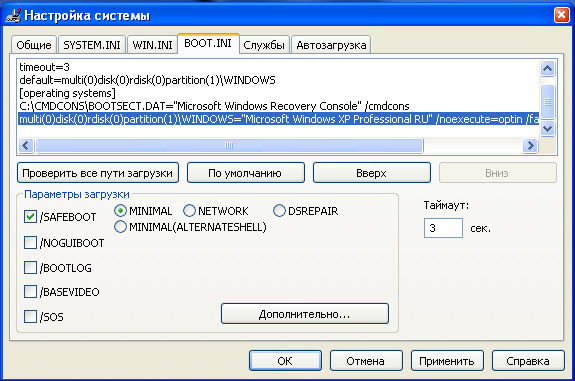Open the WIN.INI tab
The width and height of the screenshot is (575, 381).
coord(152,45)
